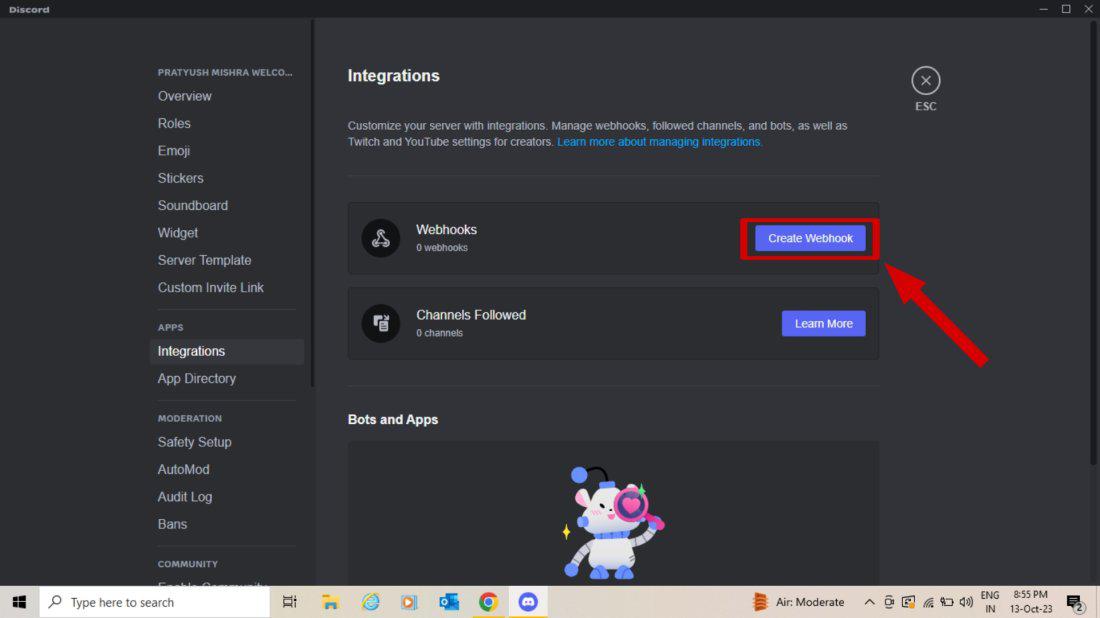Image resolution: width=1100 pixels, height=618 pixels.
Task: Select Integrations in the sidebar
Action: [x=227, y=351]
